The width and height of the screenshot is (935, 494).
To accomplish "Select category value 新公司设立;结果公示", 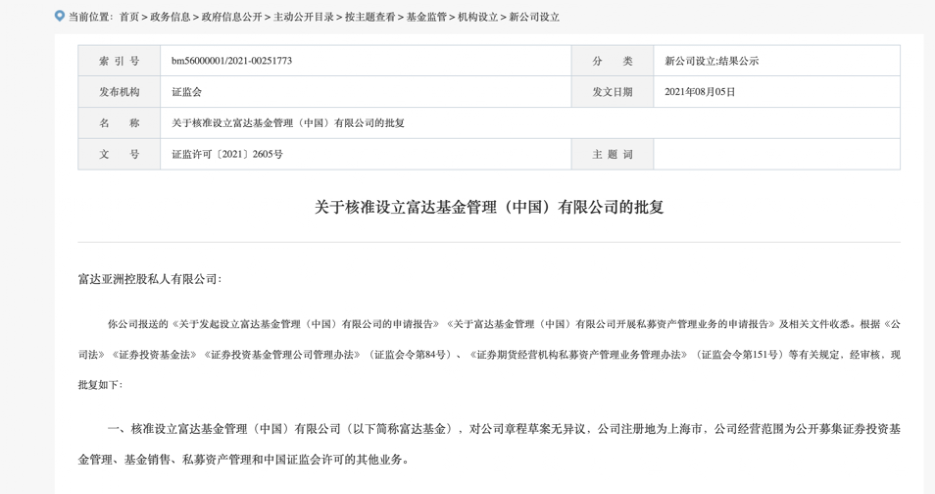I will pos(712,61).
